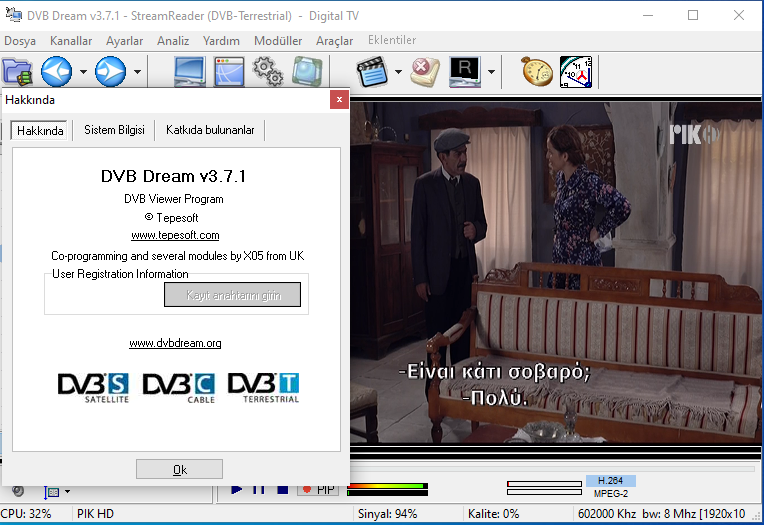Image resolution: width=764 pixels, height=525 pixels.
Task: Maximize the DVB Dream window
Action: pyautogui.click(x=693, y=16)
